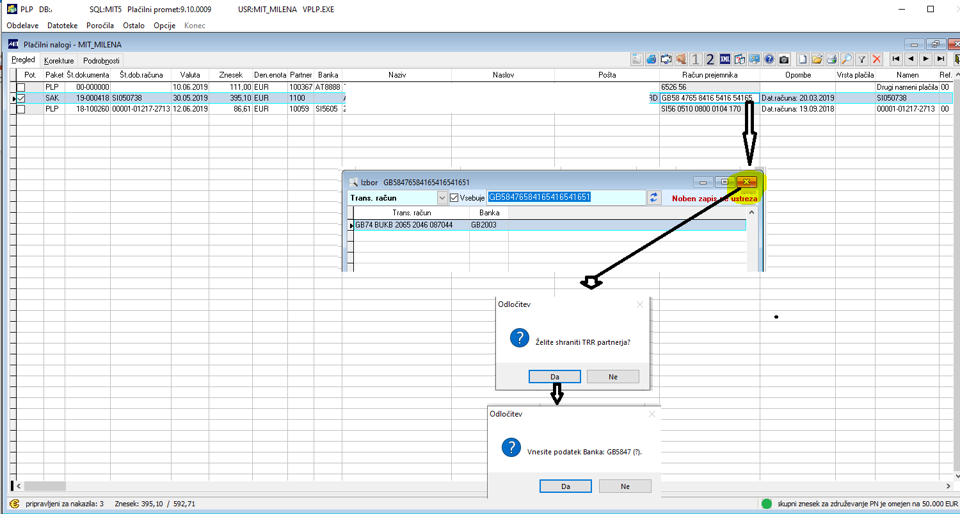Click the magnifying glass search icon
960x514 pixels.
[847, 59]
